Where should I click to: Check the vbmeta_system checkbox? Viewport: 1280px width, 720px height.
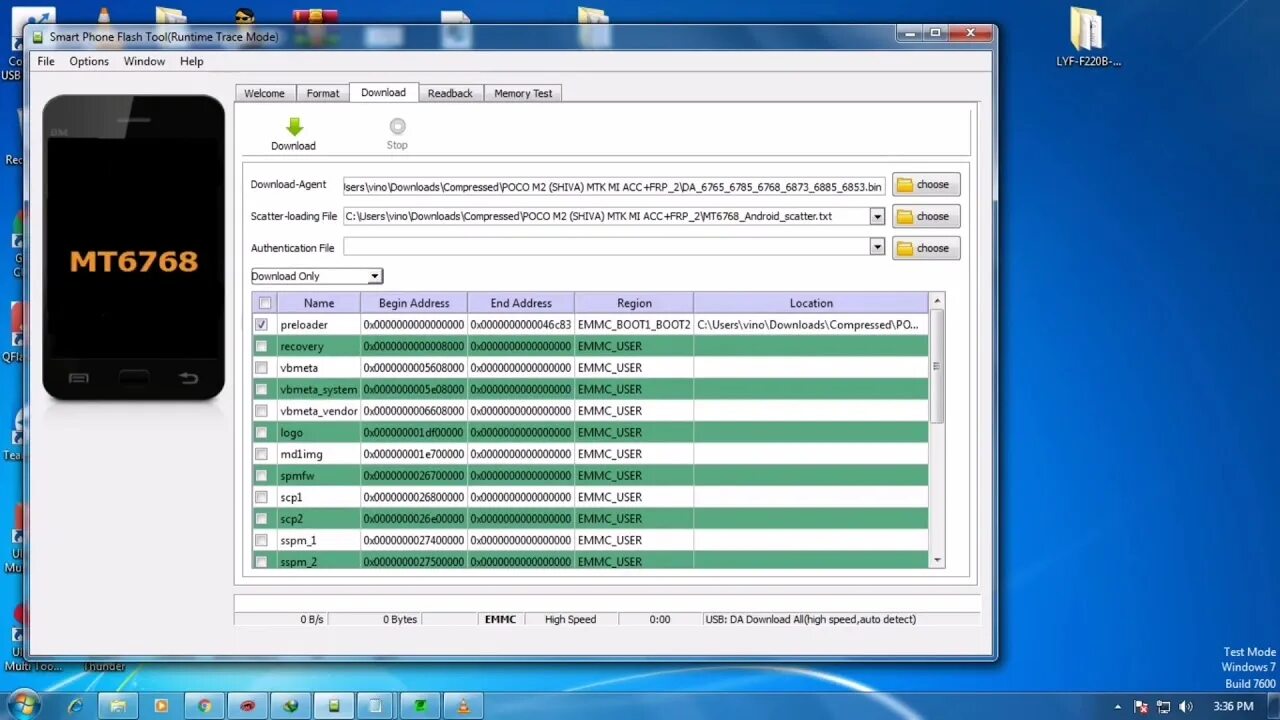pyautogui.click(x=262, y=389)
